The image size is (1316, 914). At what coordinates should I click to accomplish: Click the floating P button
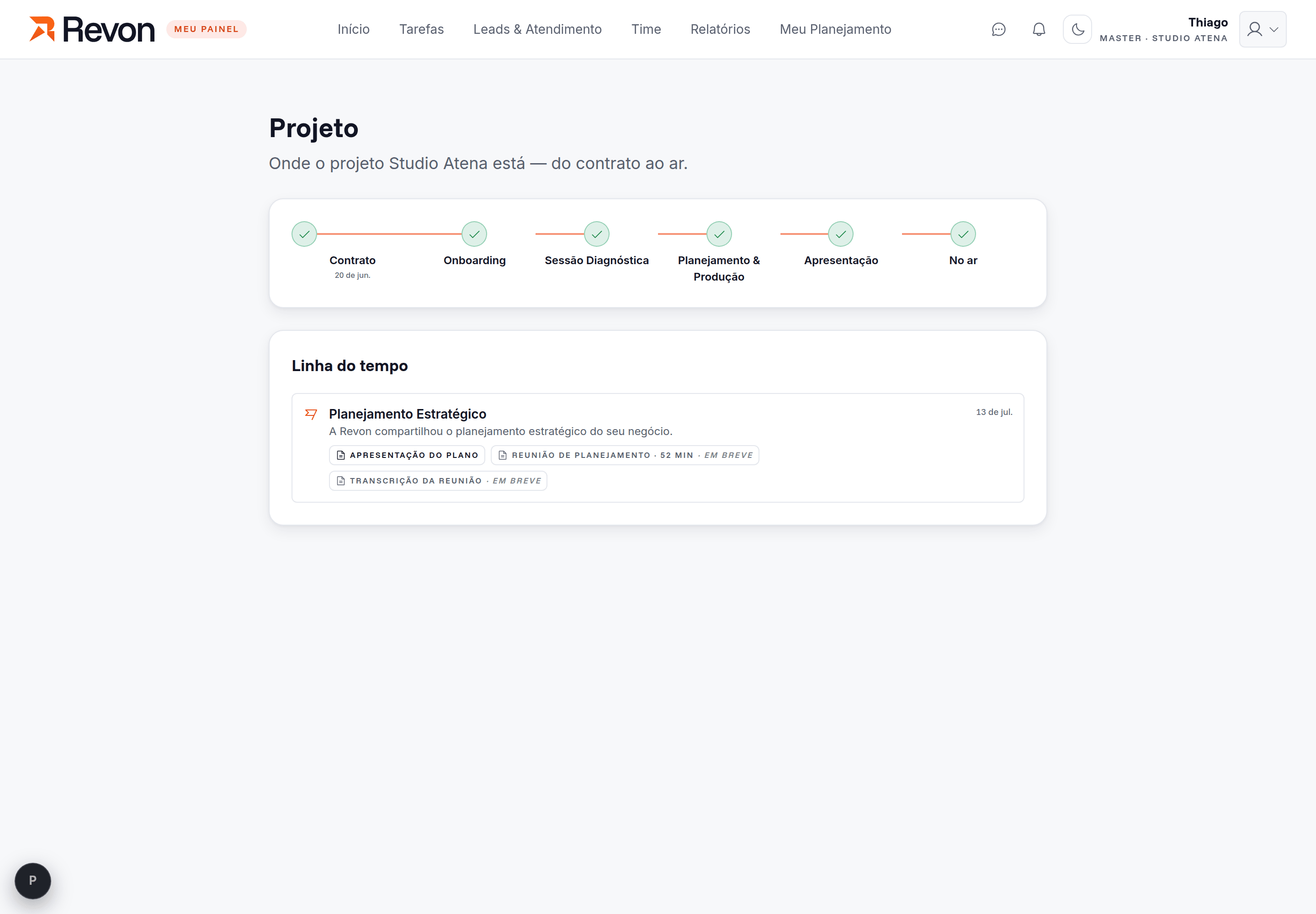[32, 881]
